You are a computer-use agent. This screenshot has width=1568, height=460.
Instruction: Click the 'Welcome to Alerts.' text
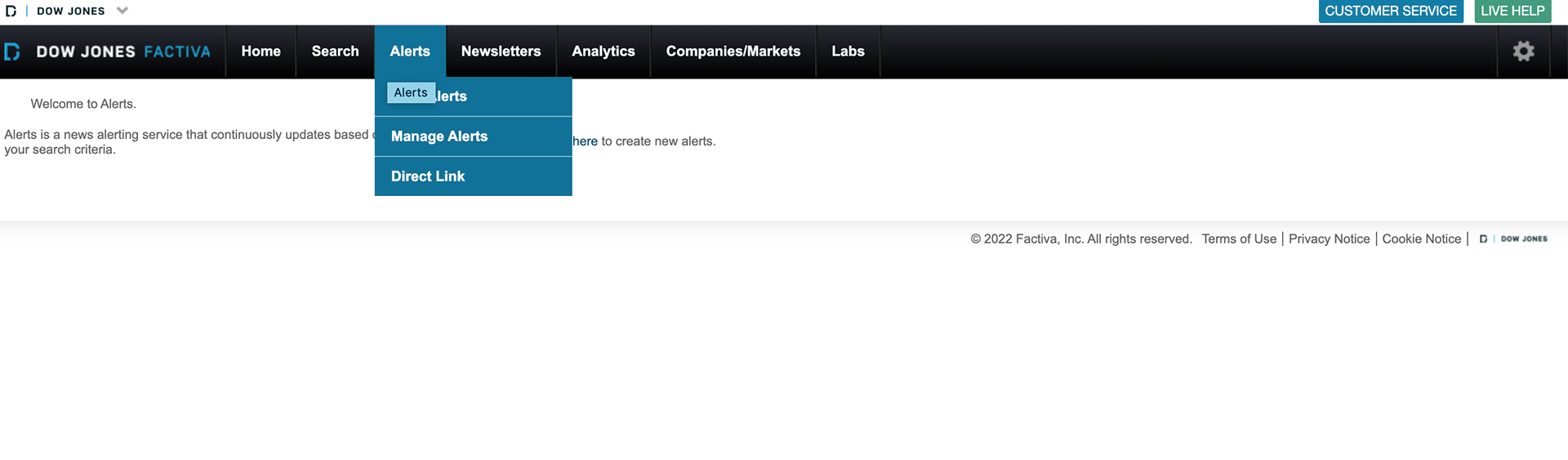[x=83, y=104]
